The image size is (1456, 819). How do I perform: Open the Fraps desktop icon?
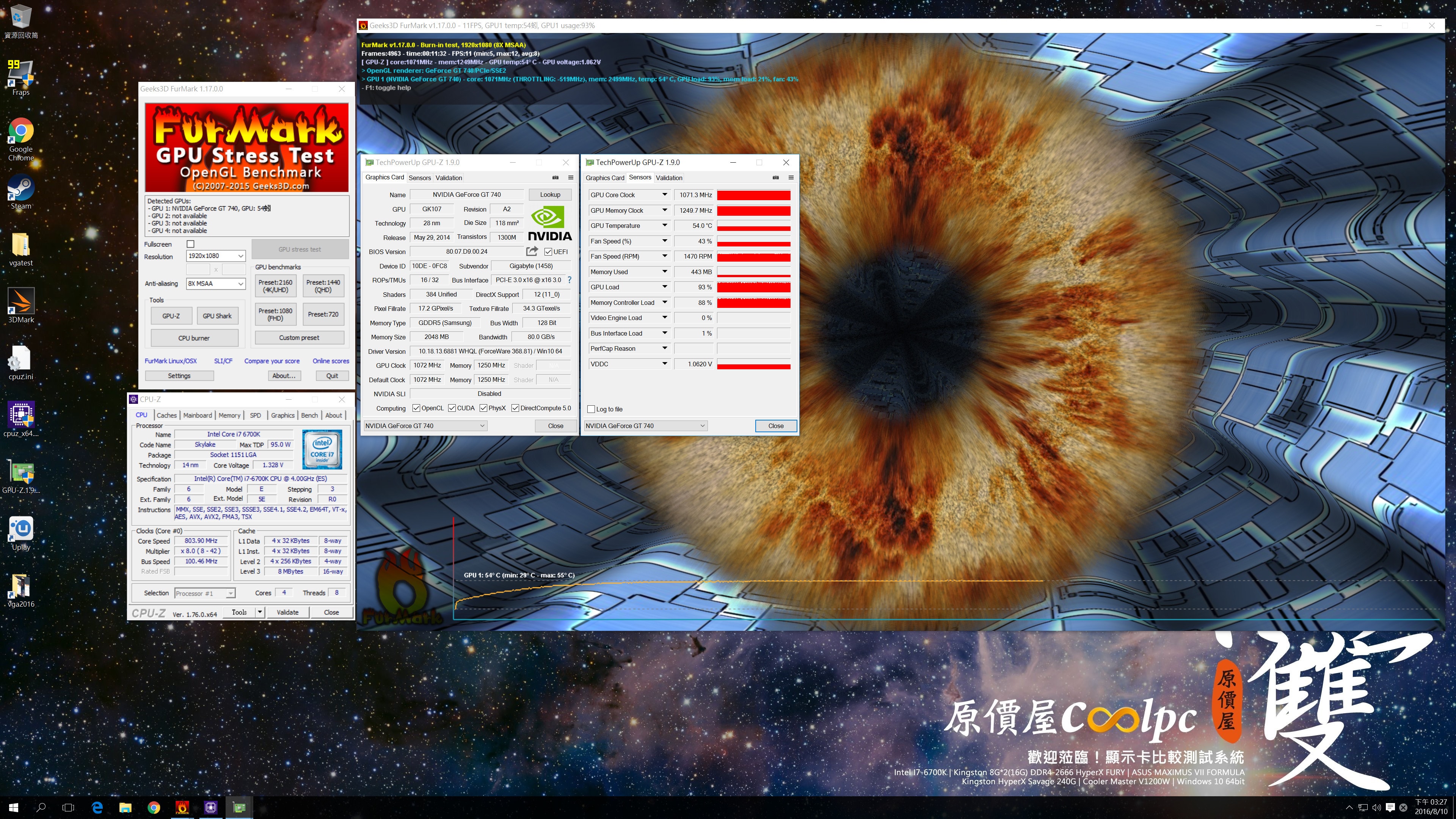(x=21, y=77)
